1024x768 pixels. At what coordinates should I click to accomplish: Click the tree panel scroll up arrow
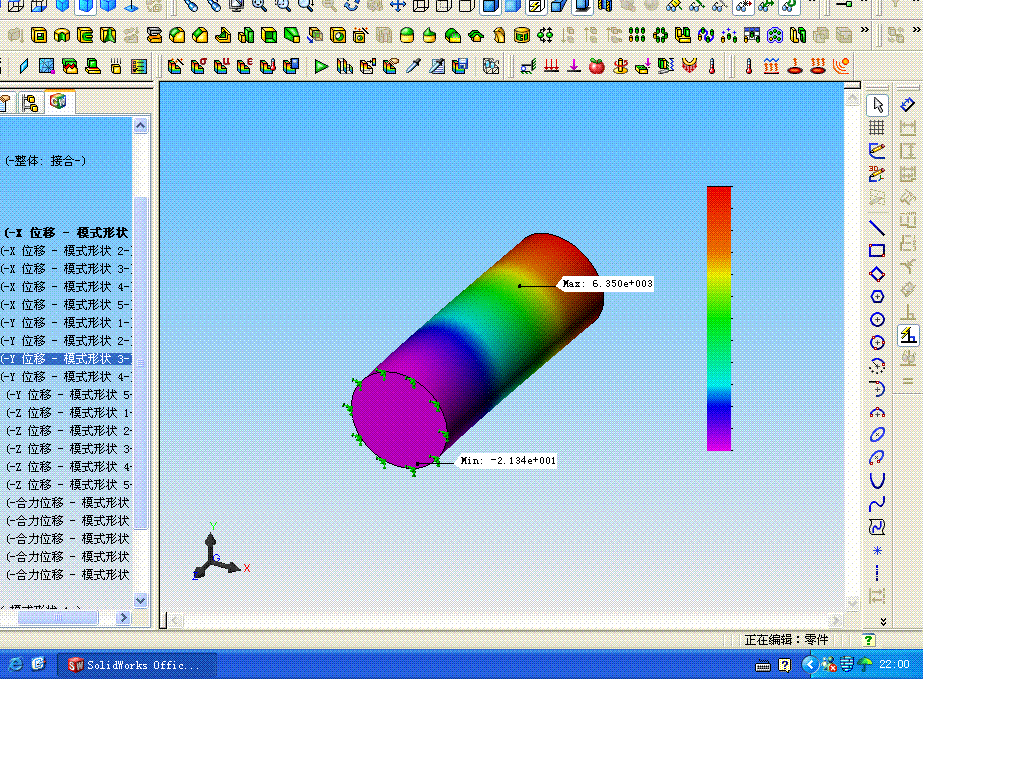[x=140, y=125]
